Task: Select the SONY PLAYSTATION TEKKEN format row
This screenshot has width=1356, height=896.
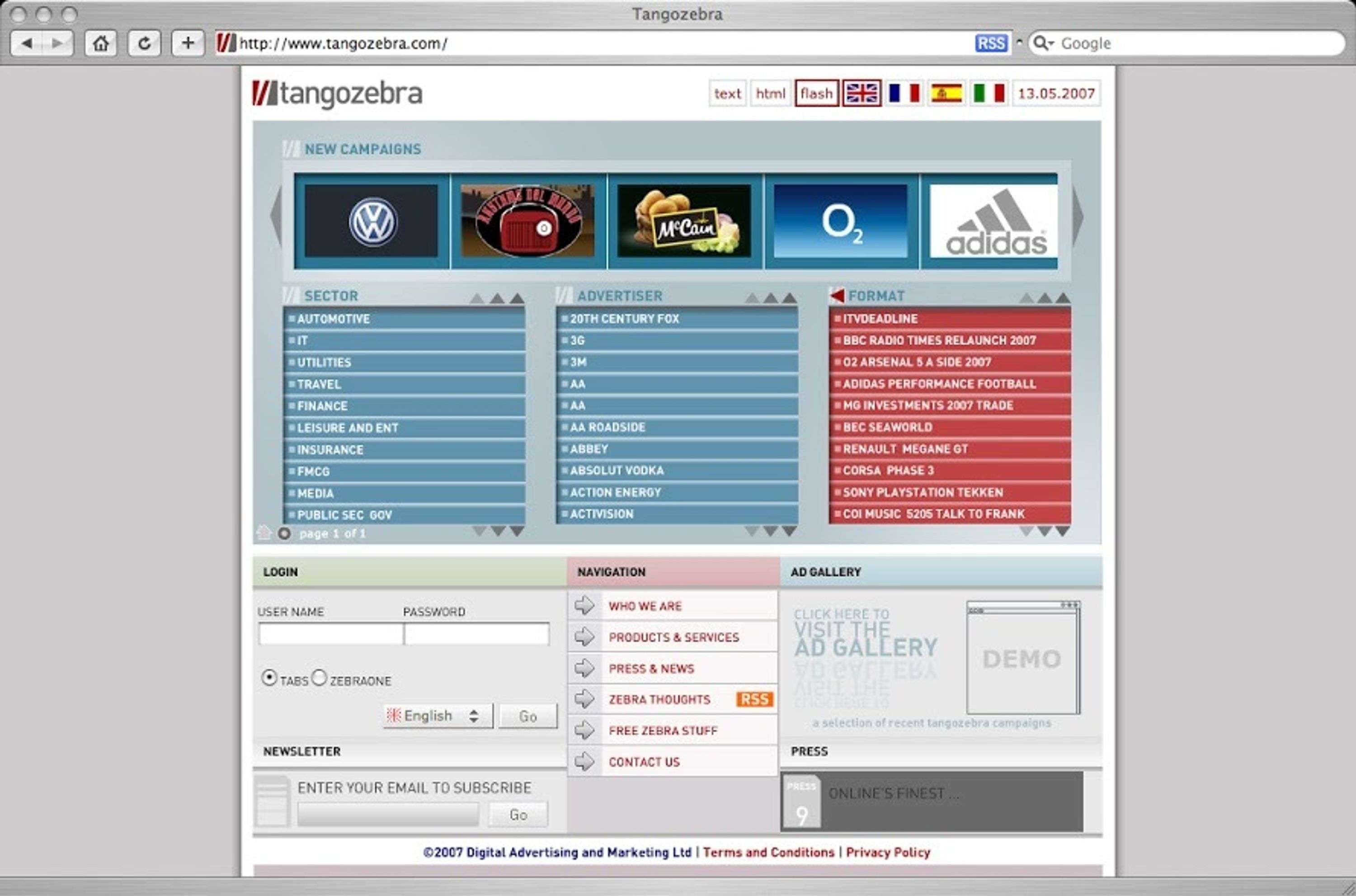Action: click(950, 492)
